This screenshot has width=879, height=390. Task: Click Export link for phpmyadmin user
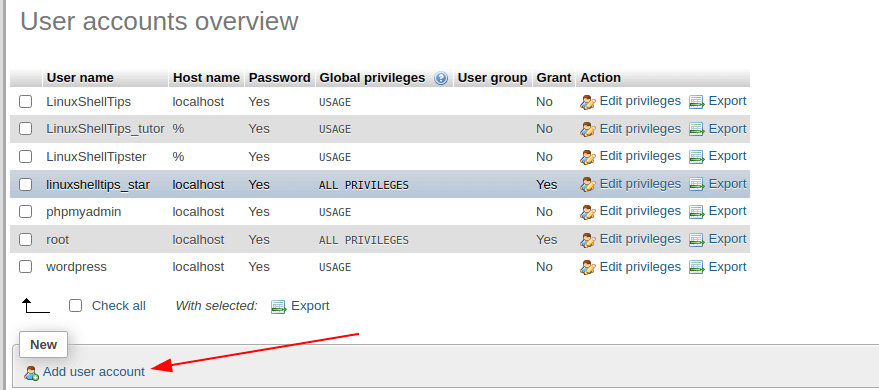tap(728, 211)
